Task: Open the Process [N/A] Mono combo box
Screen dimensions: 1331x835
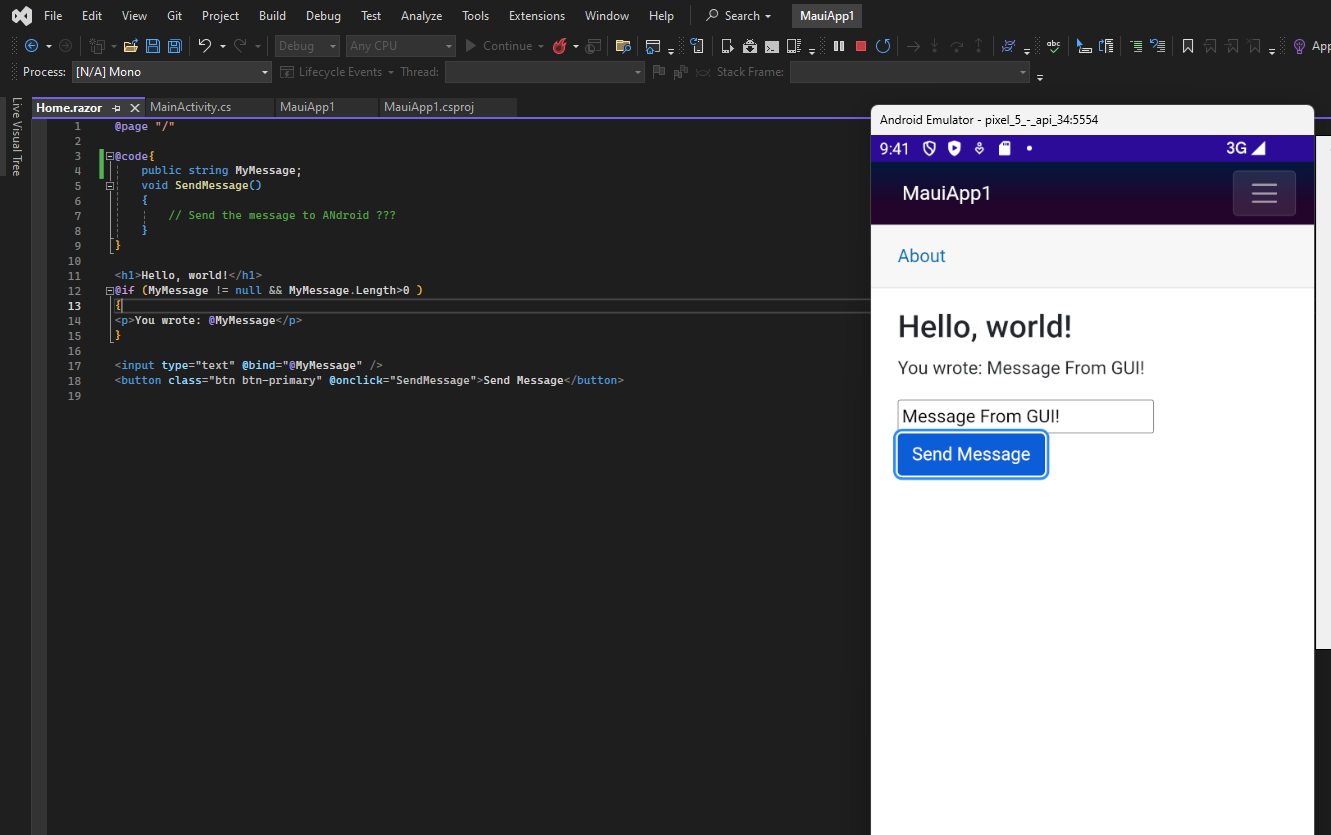Action: point(172,72)
